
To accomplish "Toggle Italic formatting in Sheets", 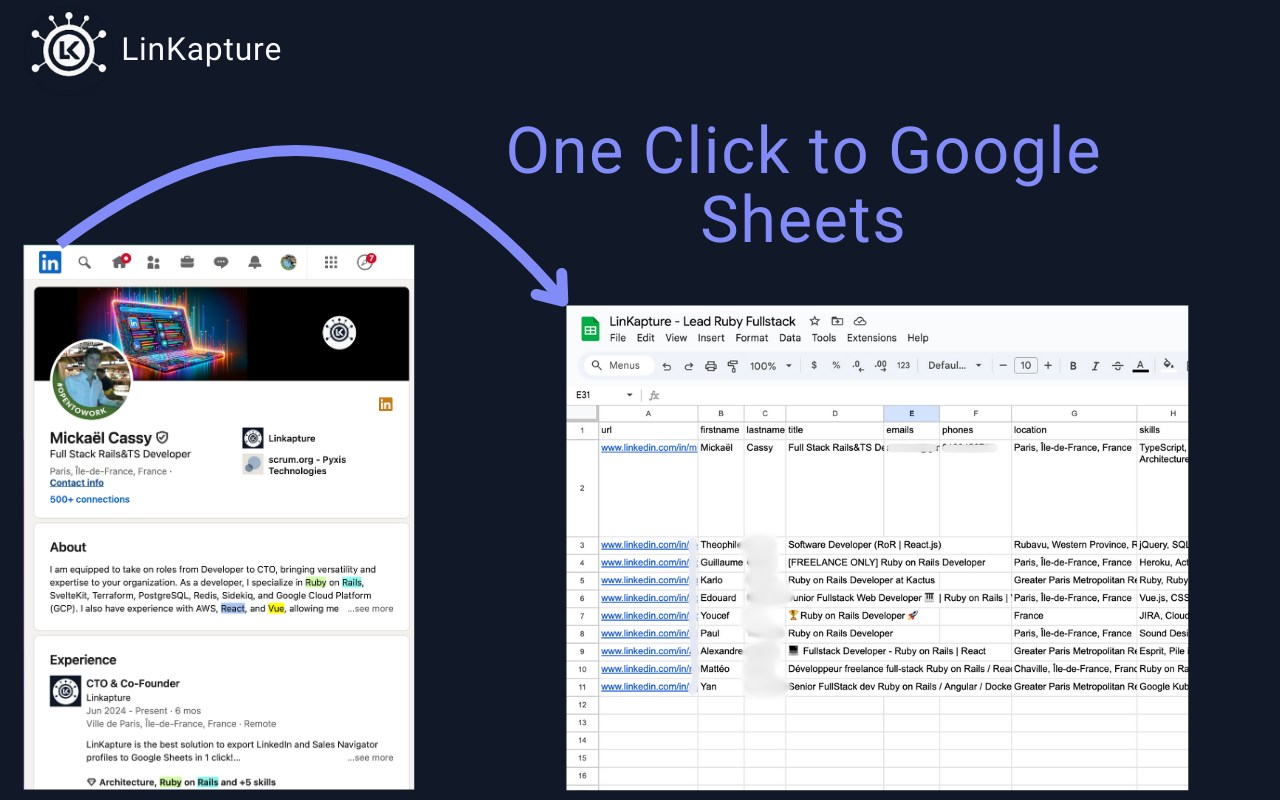I will click(x=1095, y=366).
